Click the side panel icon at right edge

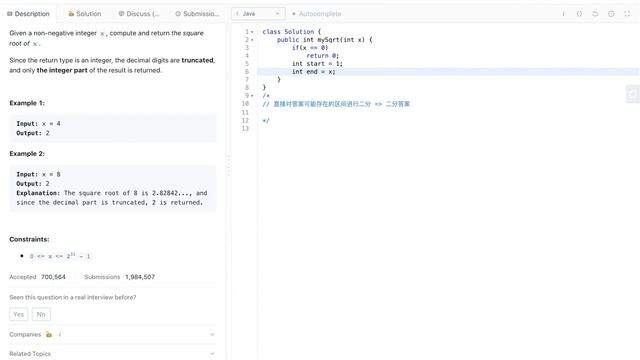[x=633, y=94]
